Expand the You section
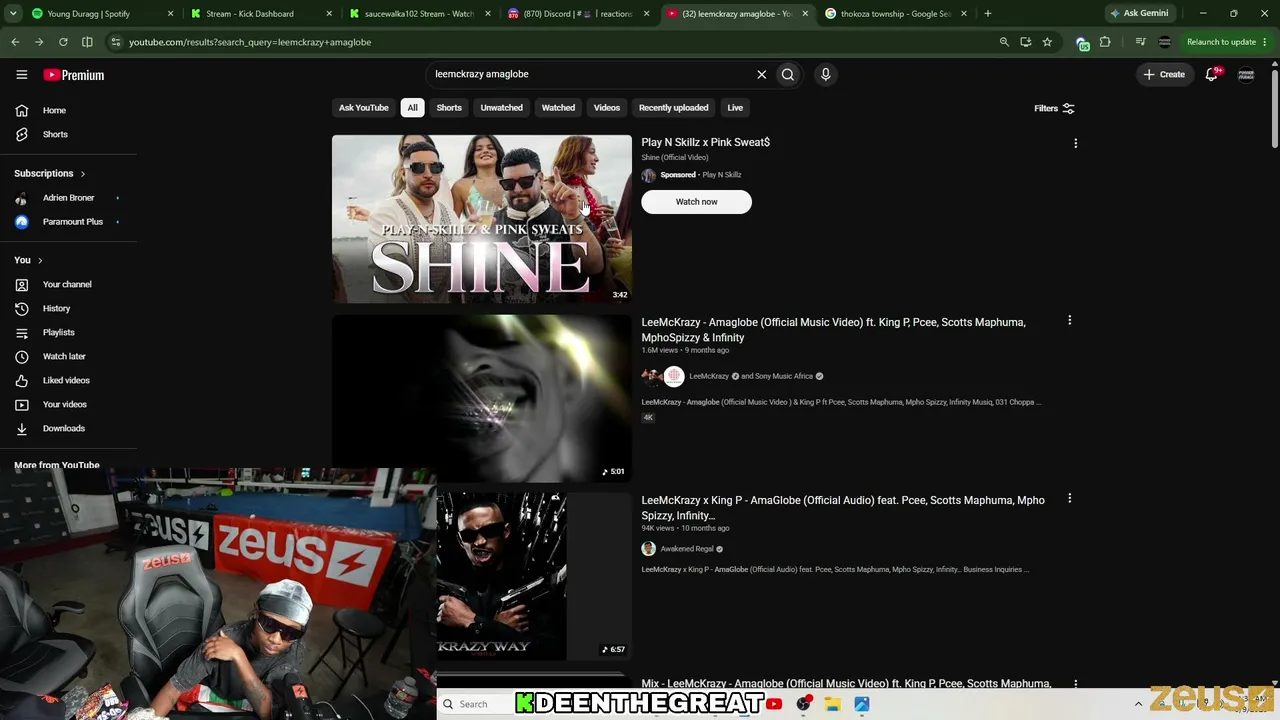 [x=28, y=260]
